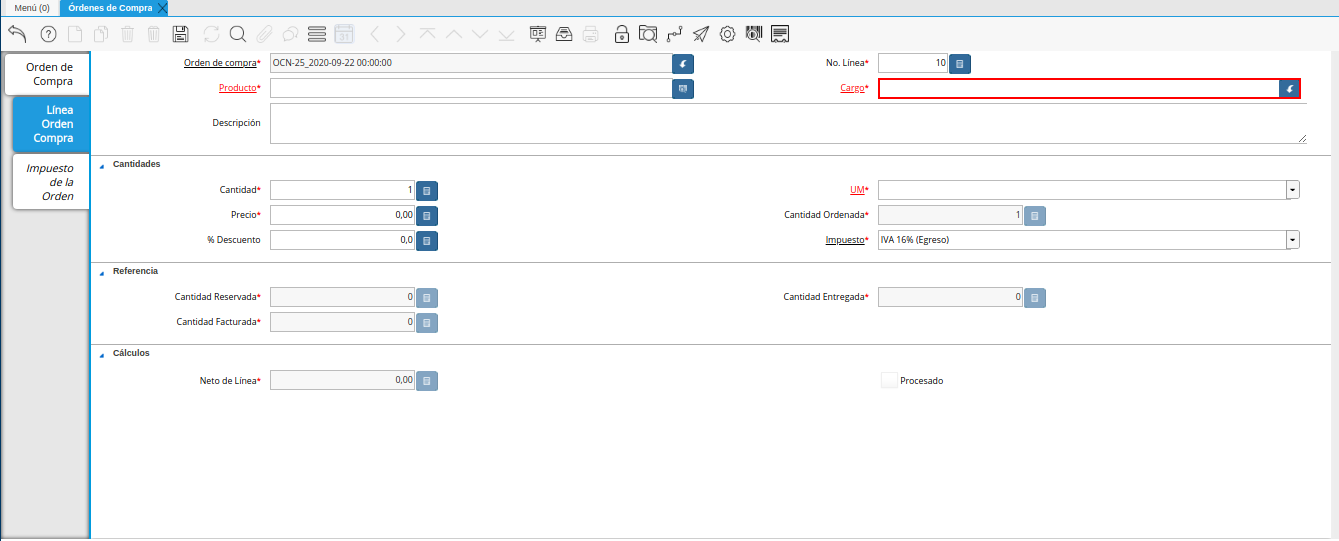Toggle the Procesado checkbox

[888, 380]
